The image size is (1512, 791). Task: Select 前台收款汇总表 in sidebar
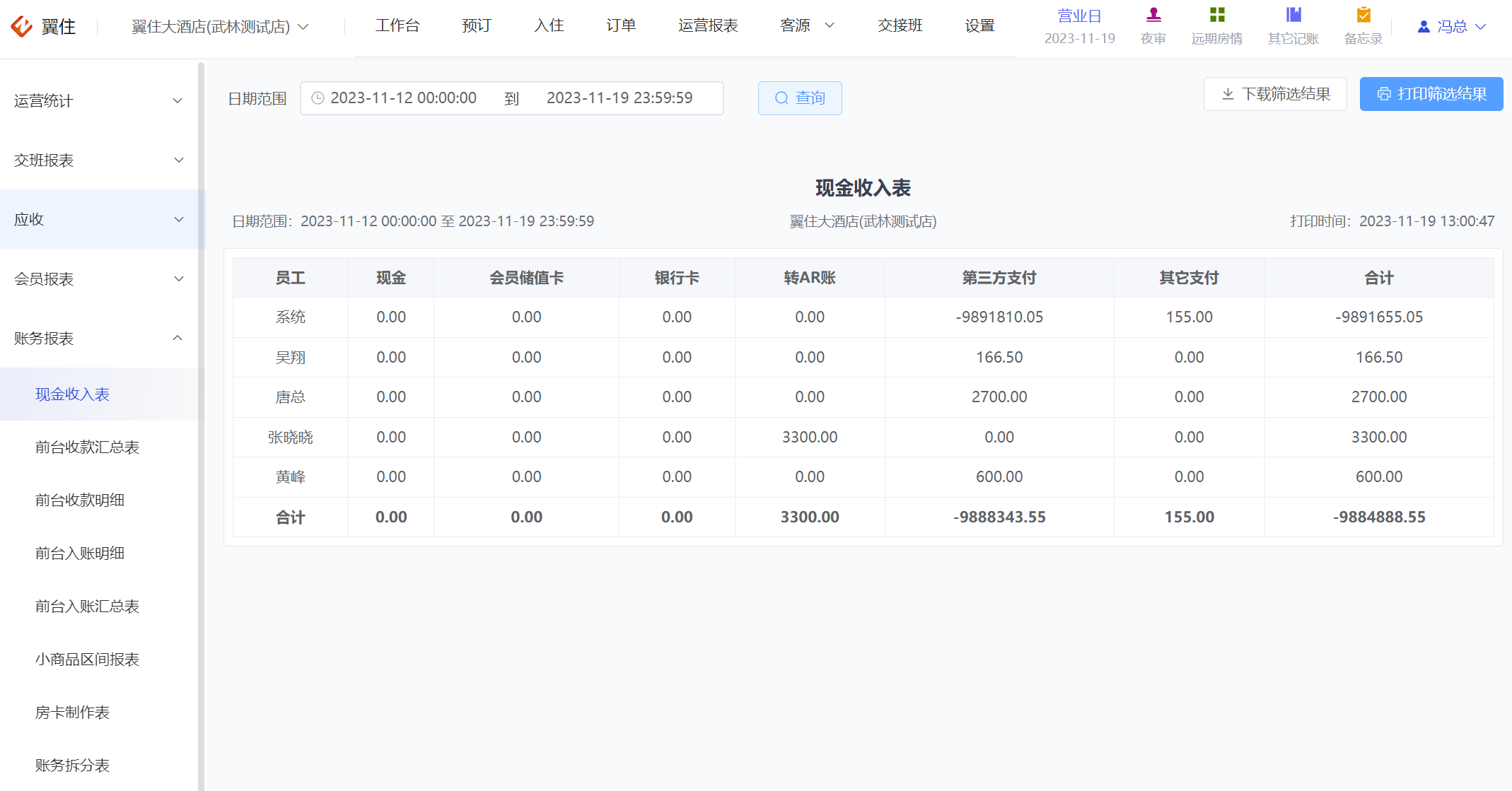[99, 447]
